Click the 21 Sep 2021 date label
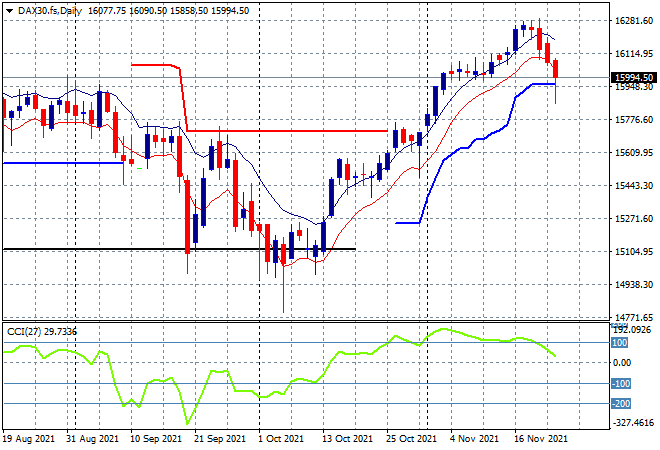This screenshot has width=660, height=450. 220,438
